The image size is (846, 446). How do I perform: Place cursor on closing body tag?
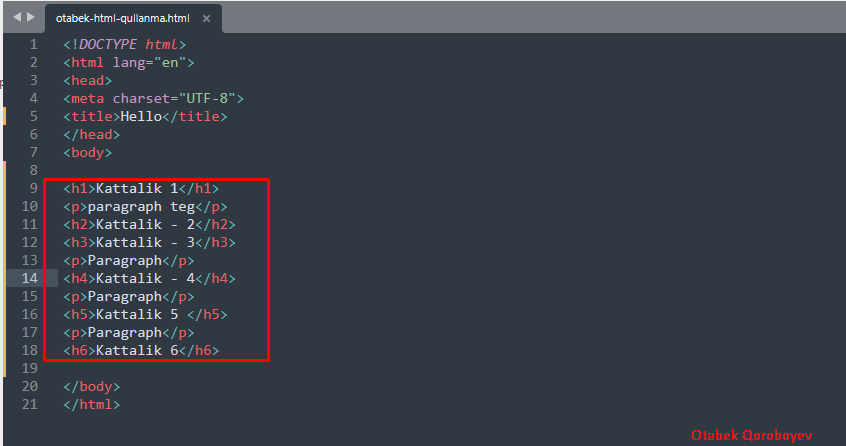[x=92, y=386]
